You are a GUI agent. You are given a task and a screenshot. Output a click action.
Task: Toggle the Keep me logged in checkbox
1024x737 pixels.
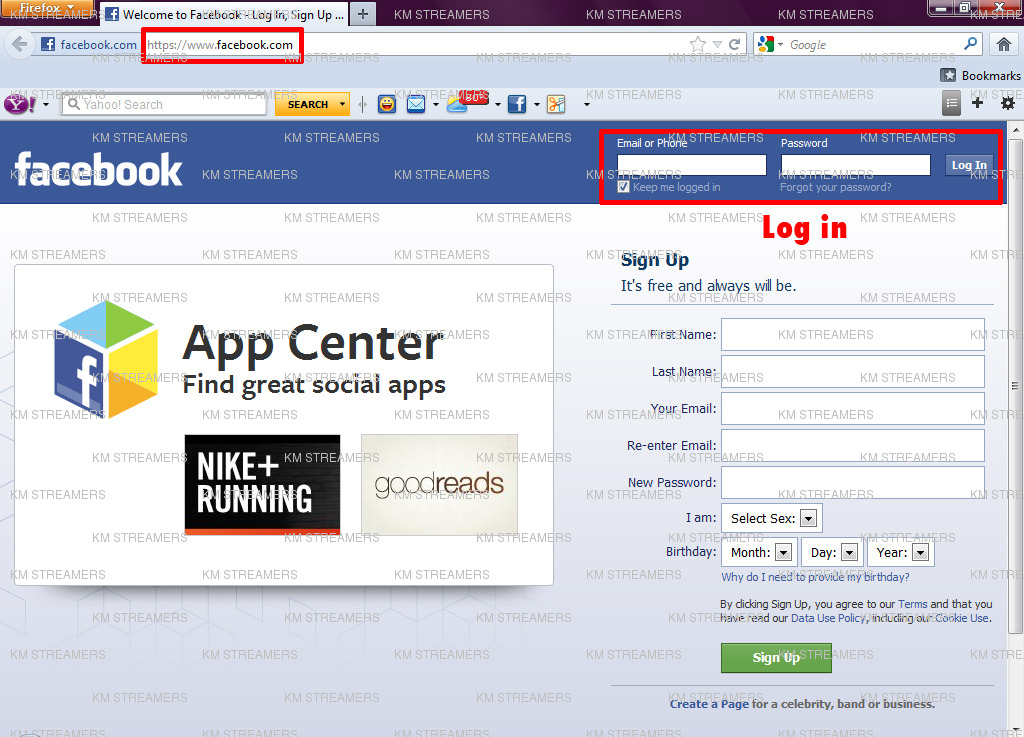[624, 187]
